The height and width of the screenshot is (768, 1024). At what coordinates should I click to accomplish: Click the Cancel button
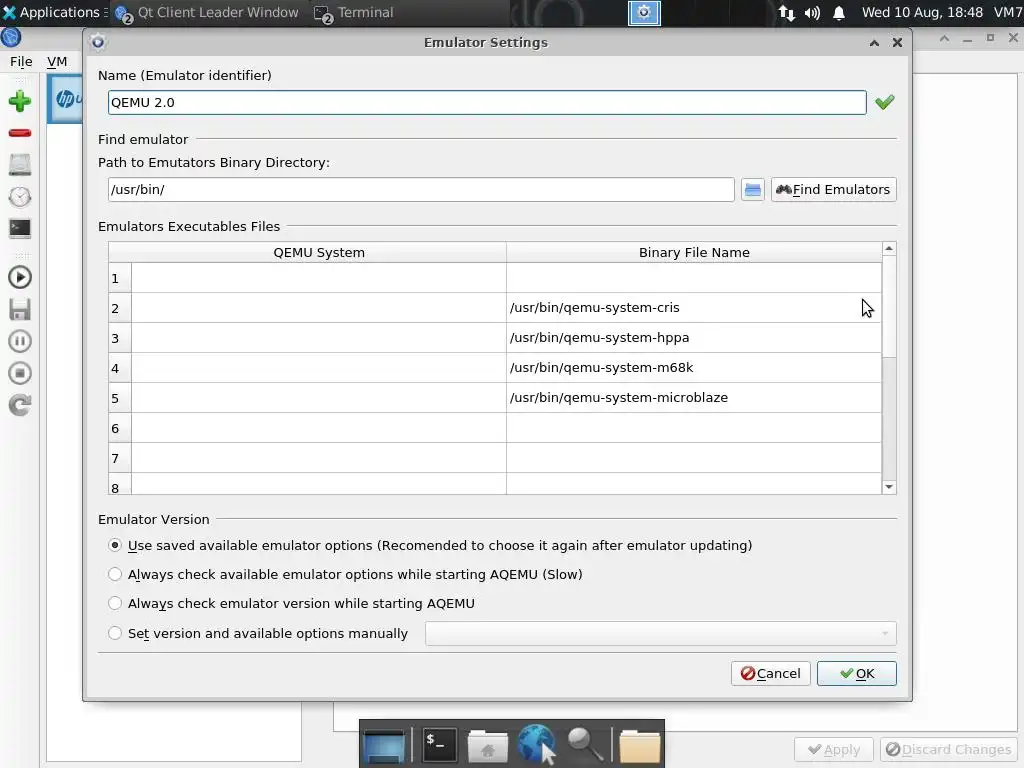[771, 673]
